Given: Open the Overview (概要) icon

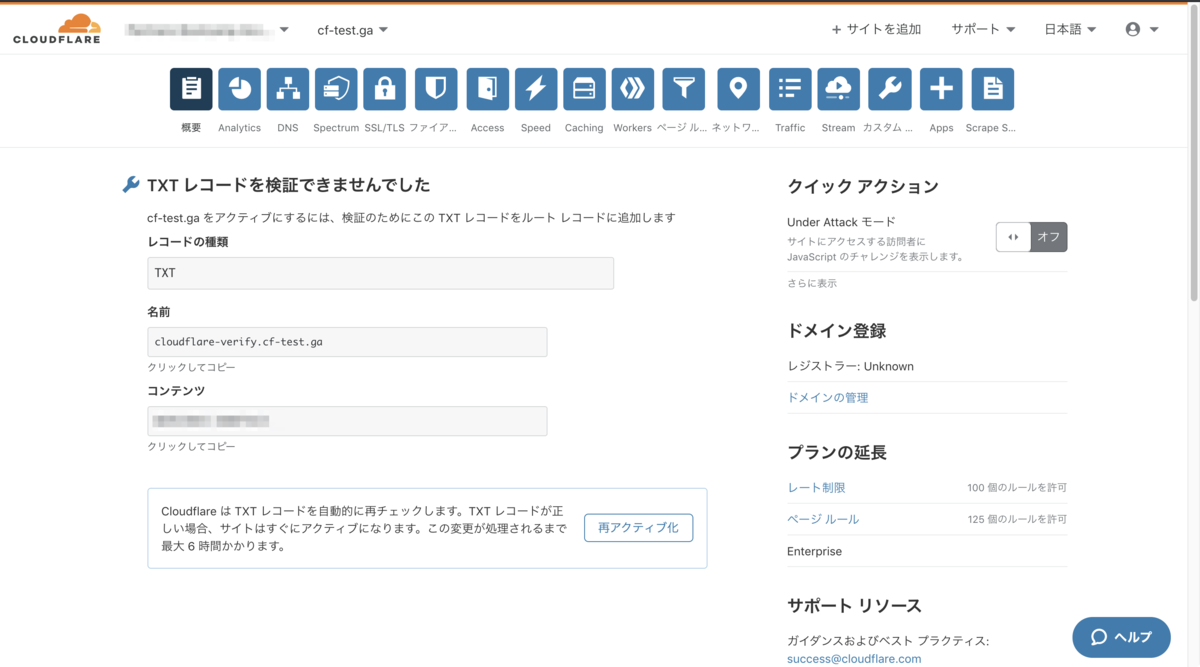Looking at the screenshot, I should [191, 89].
